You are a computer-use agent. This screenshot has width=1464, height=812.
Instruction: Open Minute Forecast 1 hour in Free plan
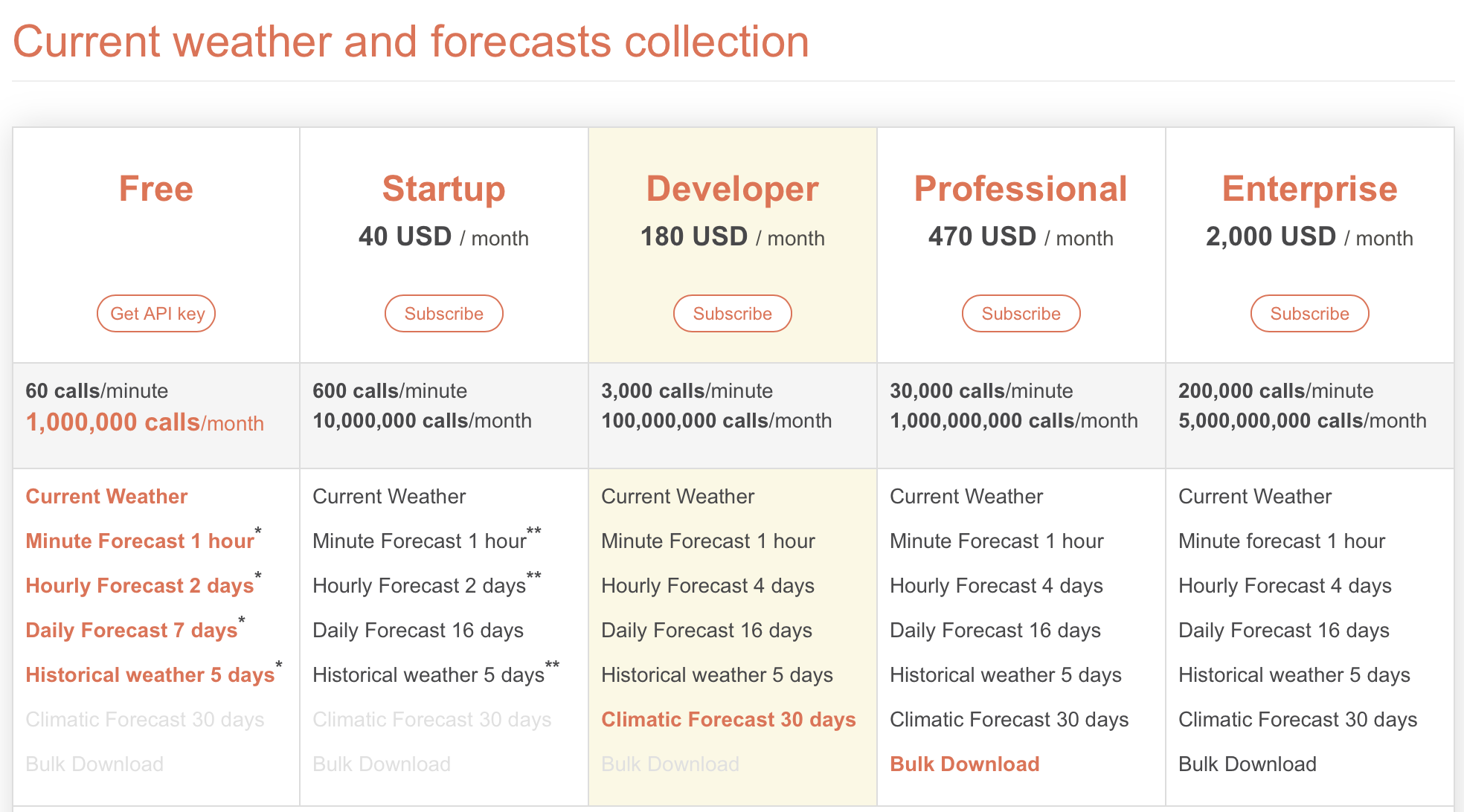point(140,541)
